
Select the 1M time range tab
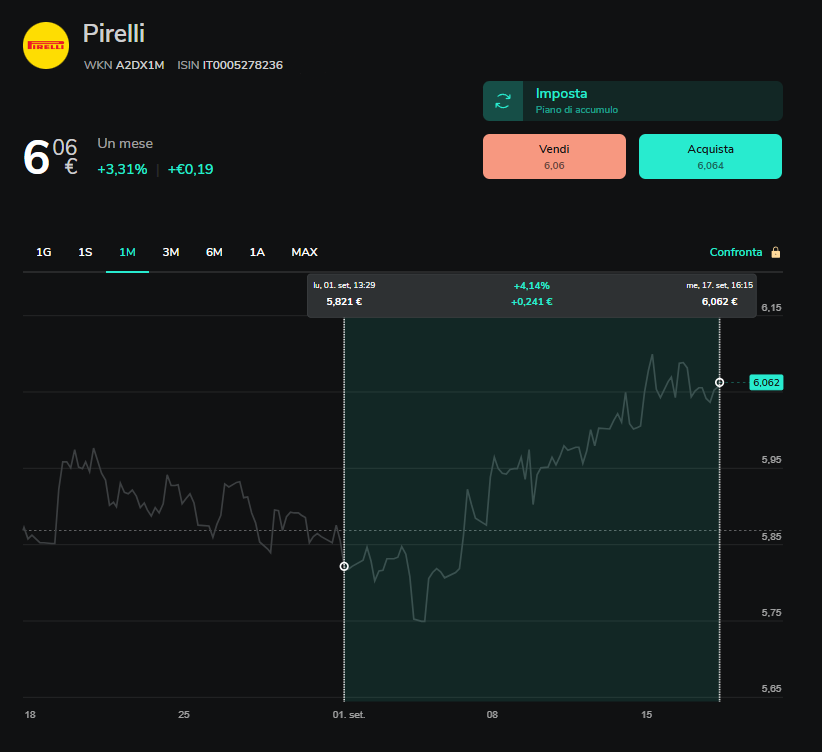127,252
